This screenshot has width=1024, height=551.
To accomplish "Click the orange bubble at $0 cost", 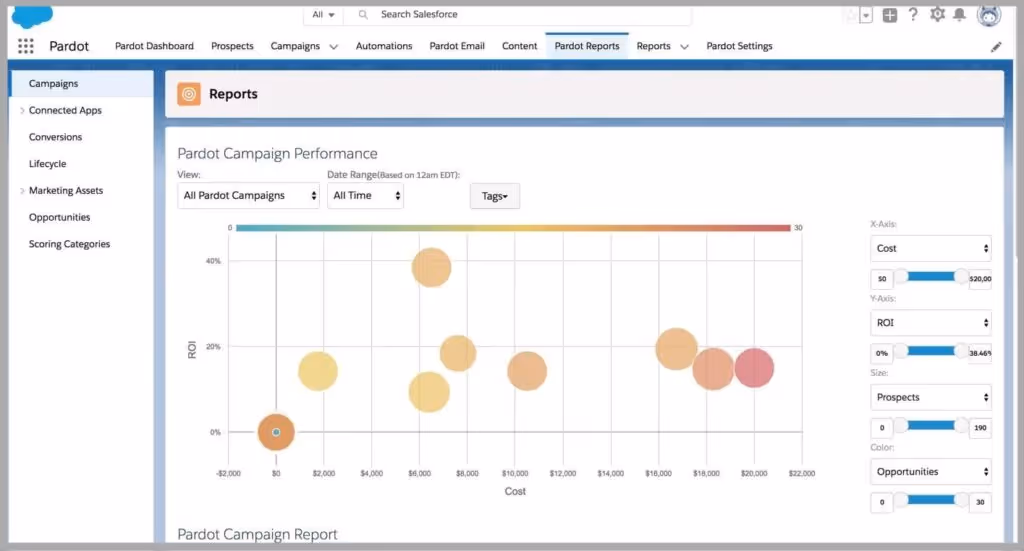I will (x=276, y=432).
